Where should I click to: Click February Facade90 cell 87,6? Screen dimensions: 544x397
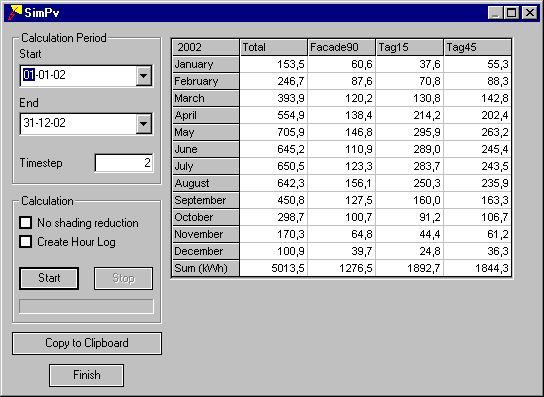tap(341, 81)
